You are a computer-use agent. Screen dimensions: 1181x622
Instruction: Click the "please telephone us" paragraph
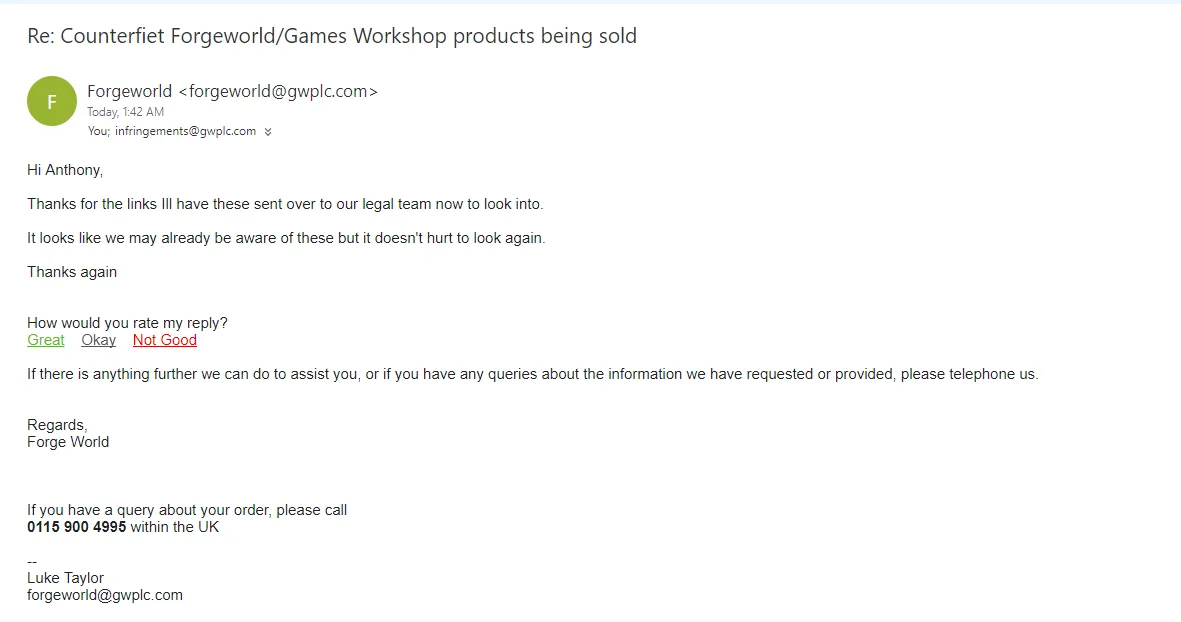533,374
